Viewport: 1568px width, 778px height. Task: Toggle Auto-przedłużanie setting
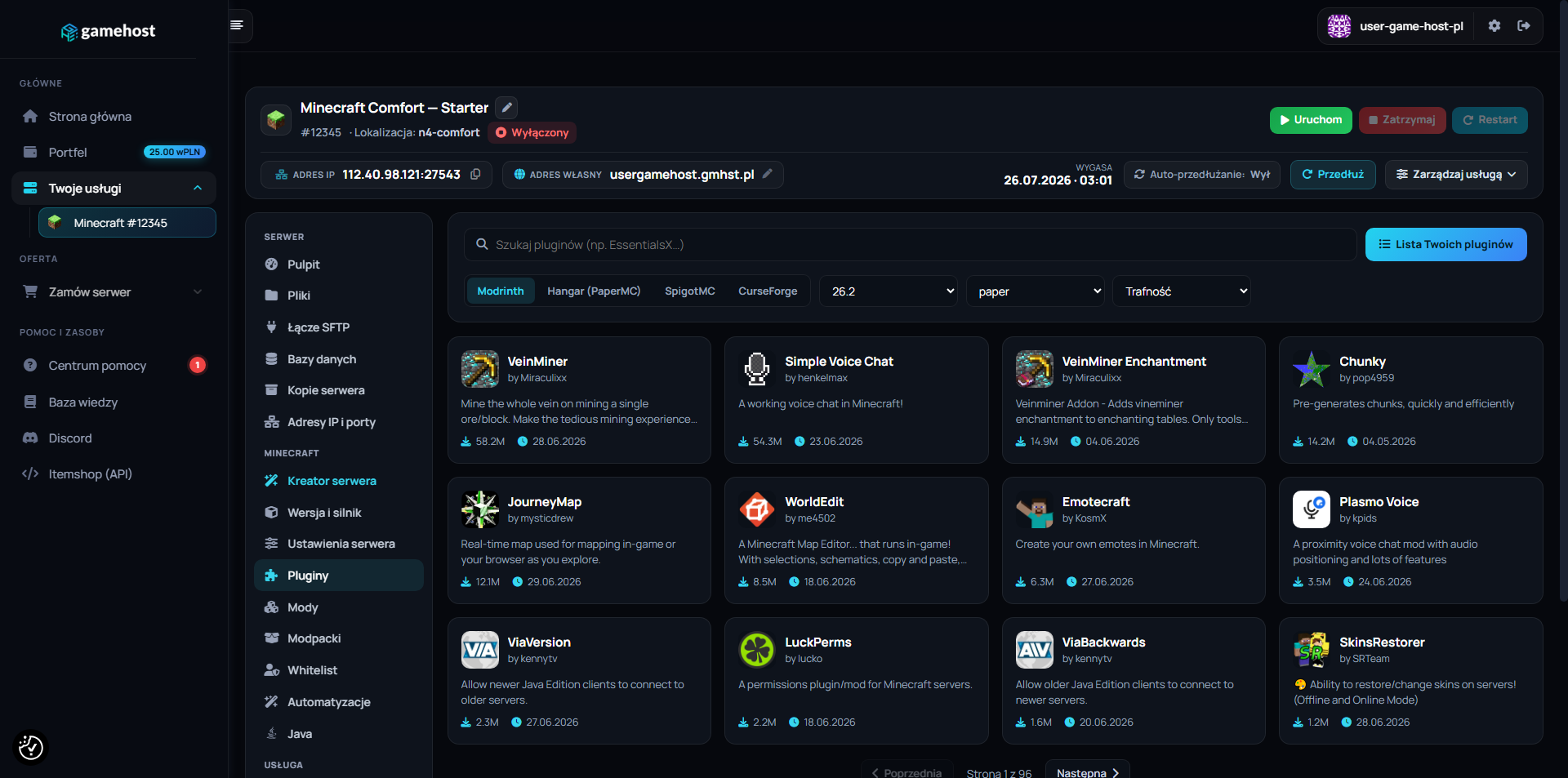pos(1202,175)
